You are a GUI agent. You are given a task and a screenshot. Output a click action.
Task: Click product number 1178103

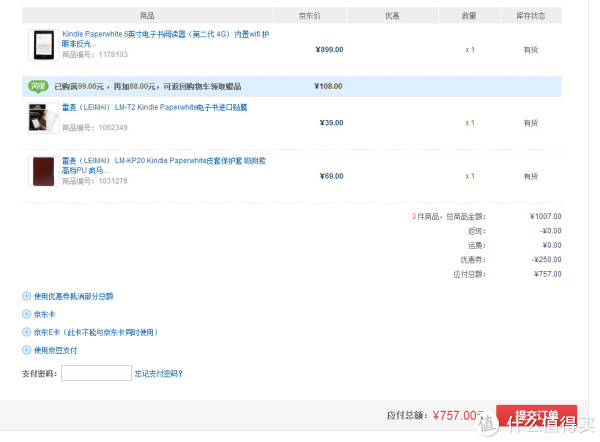113,54
